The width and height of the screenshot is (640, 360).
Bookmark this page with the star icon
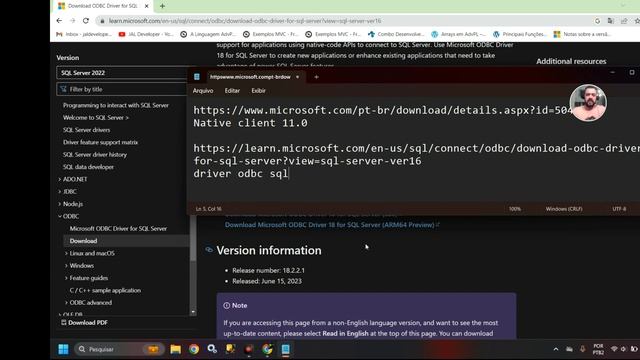(637, 21)
